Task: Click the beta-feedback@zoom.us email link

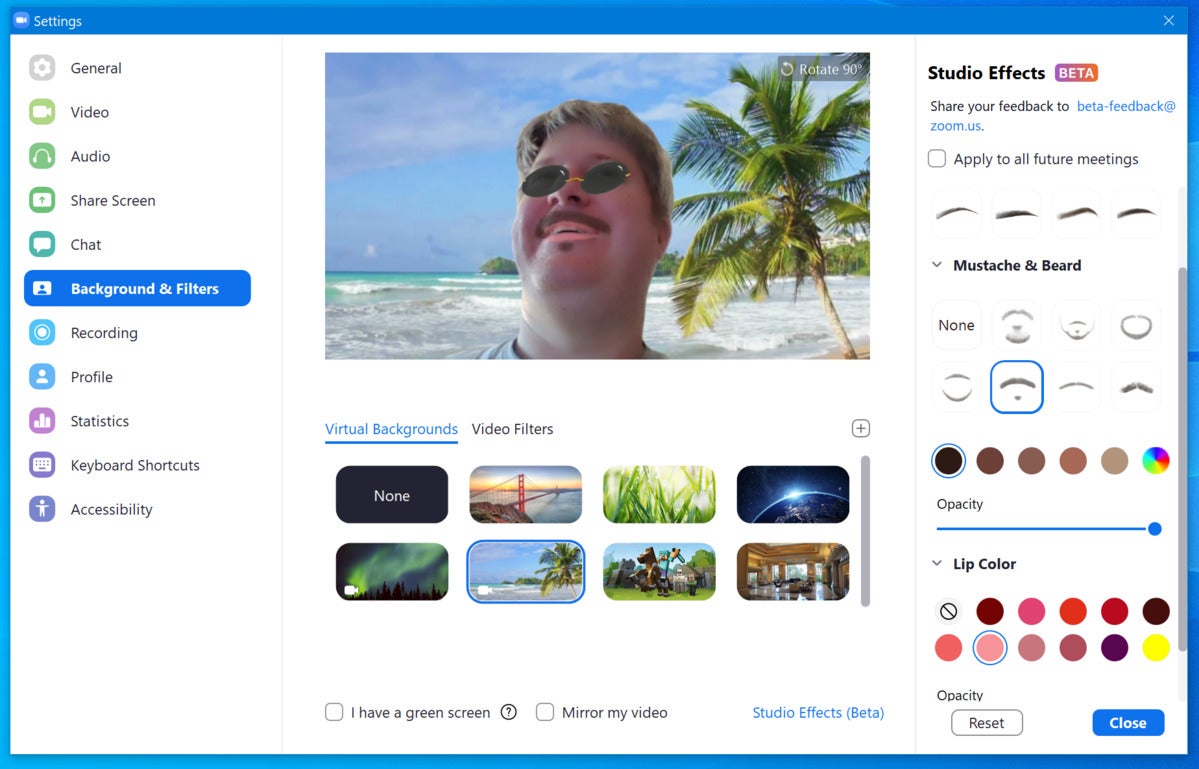Action: coord(1126,106)
